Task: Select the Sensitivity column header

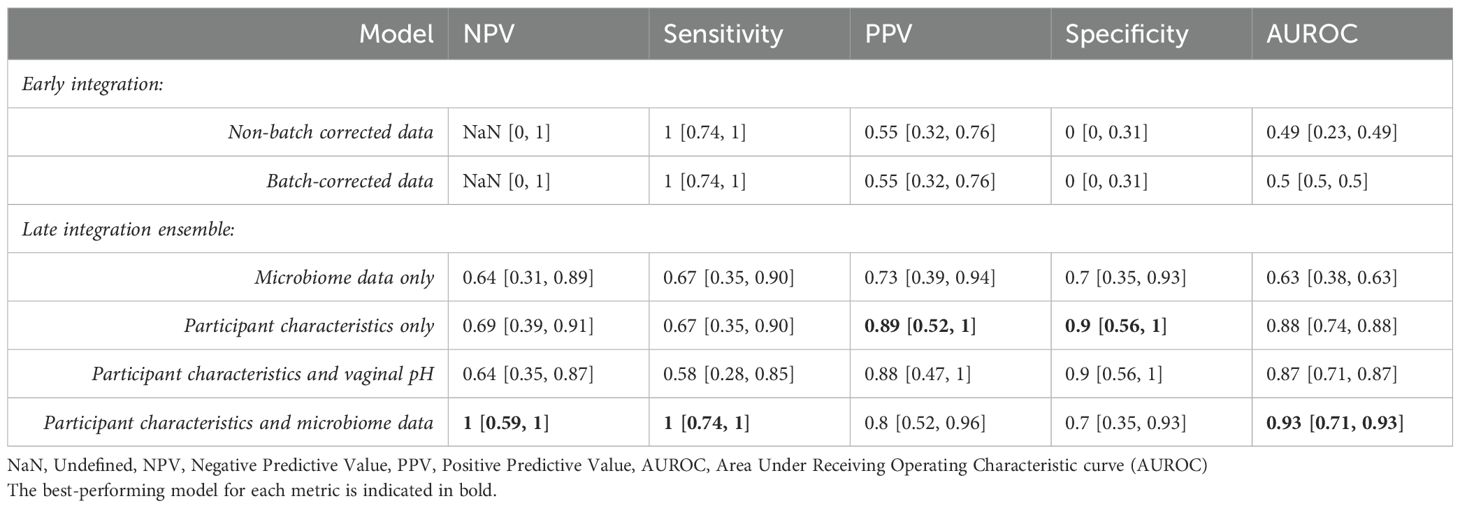Action: click(723, 35)
